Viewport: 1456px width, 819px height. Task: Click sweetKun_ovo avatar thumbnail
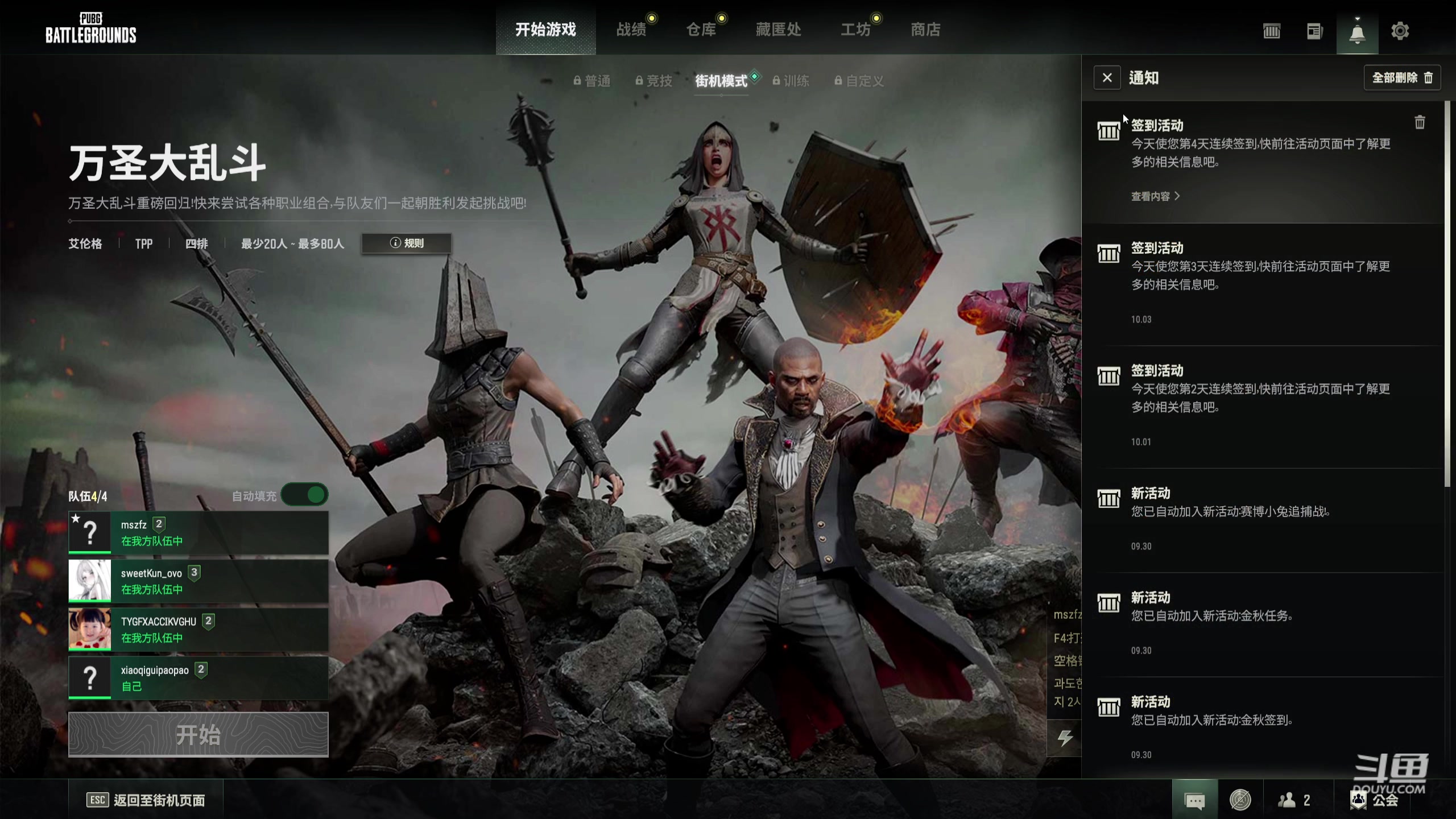click(90, 580)
